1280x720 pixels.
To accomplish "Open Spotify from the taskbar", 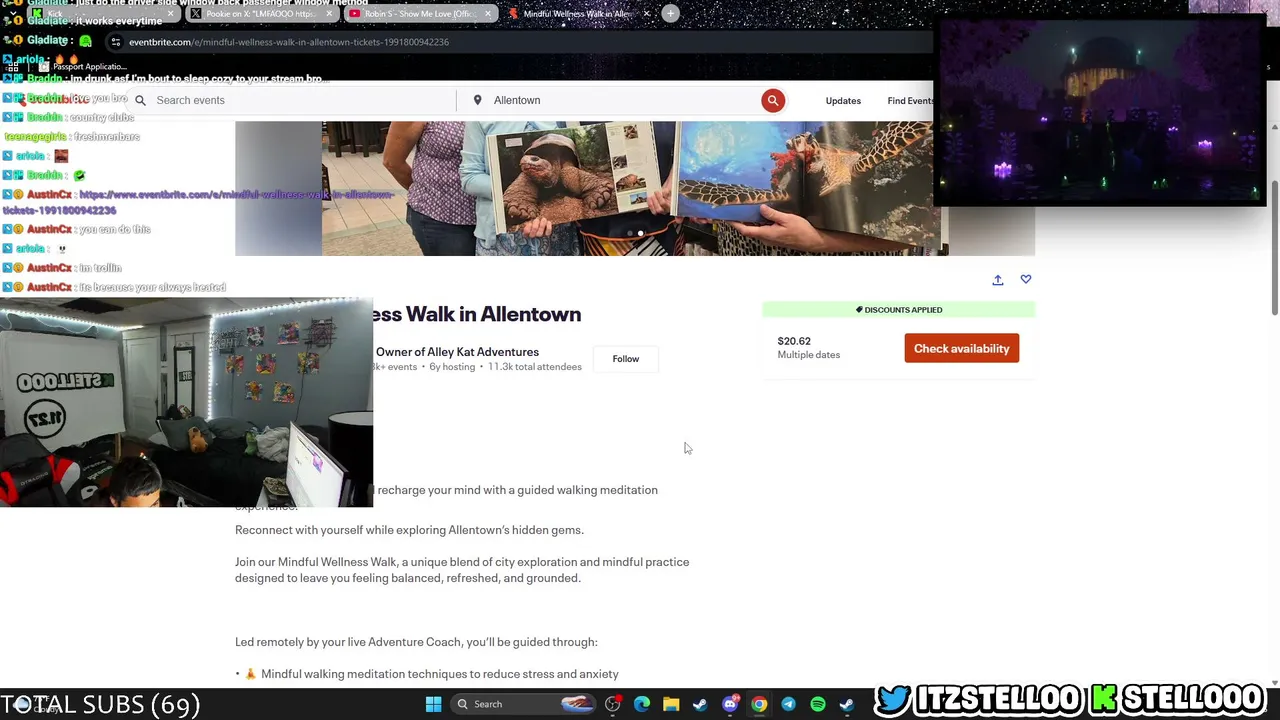I will click(818, 704).
